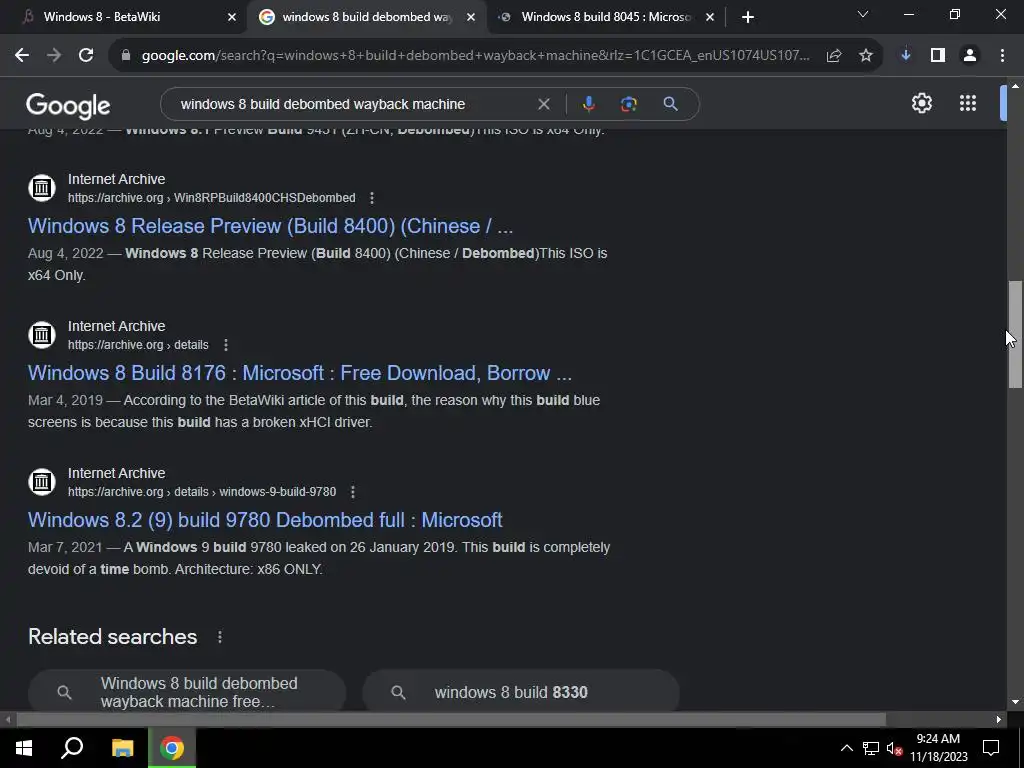Click into the Google search input field
The width and height of the screenshot is (1024, 768).
coord(353,104)
